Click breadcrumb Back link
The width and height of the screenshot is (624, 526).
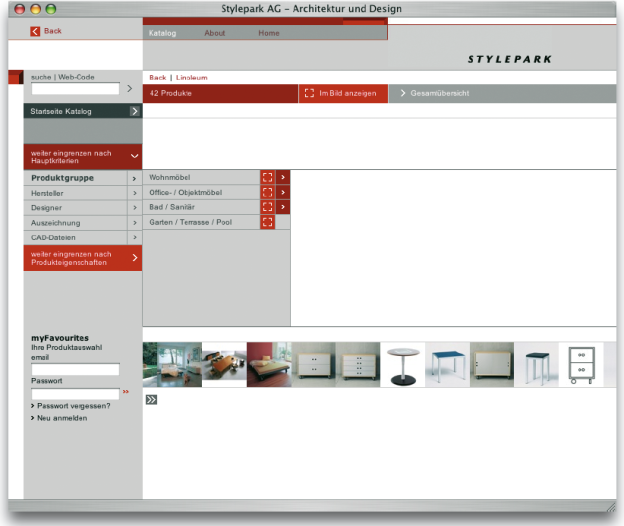(158, 78)
